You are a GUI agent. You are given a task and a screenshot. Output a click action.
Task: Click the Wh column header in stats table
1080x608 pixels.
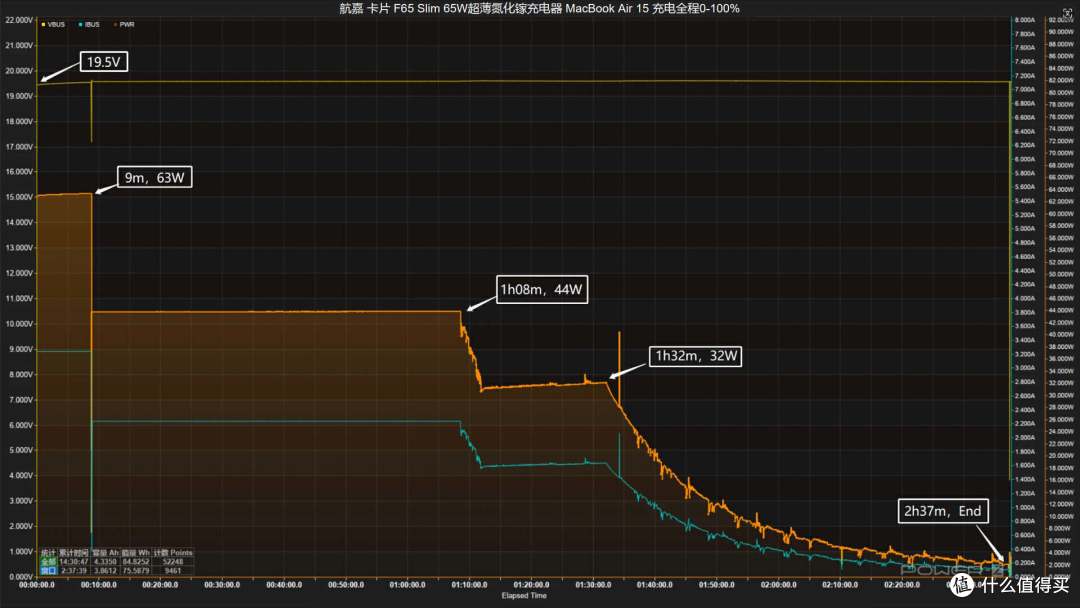136,553
